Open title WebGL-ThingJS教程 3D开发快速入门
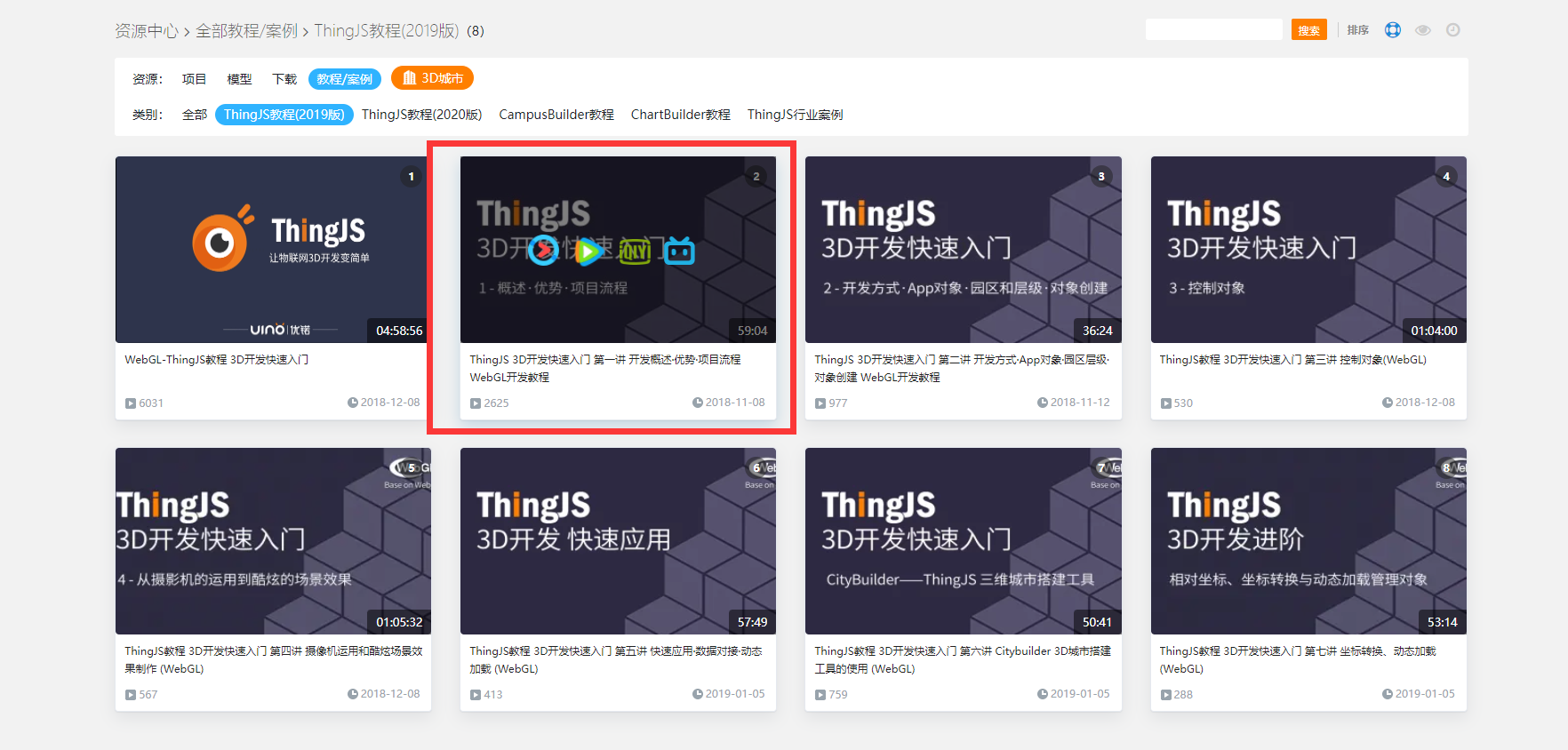The width and height of the screenshot is (1568, 750). coord(217,360)
